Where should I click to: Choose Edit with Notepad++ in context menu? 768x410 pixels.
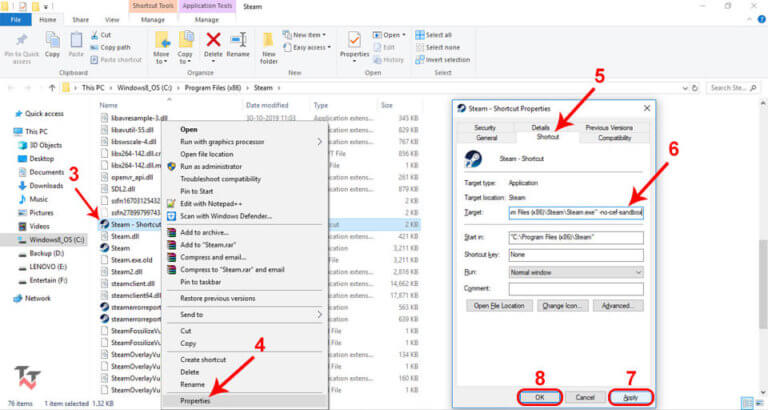click(x=211, y=204)
